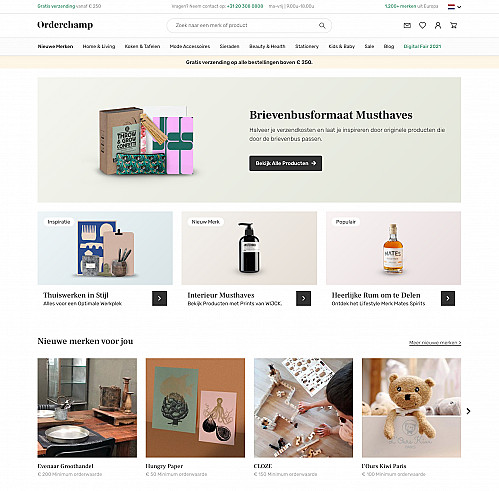Show next brands with carousel chevron

coord(468,411)
